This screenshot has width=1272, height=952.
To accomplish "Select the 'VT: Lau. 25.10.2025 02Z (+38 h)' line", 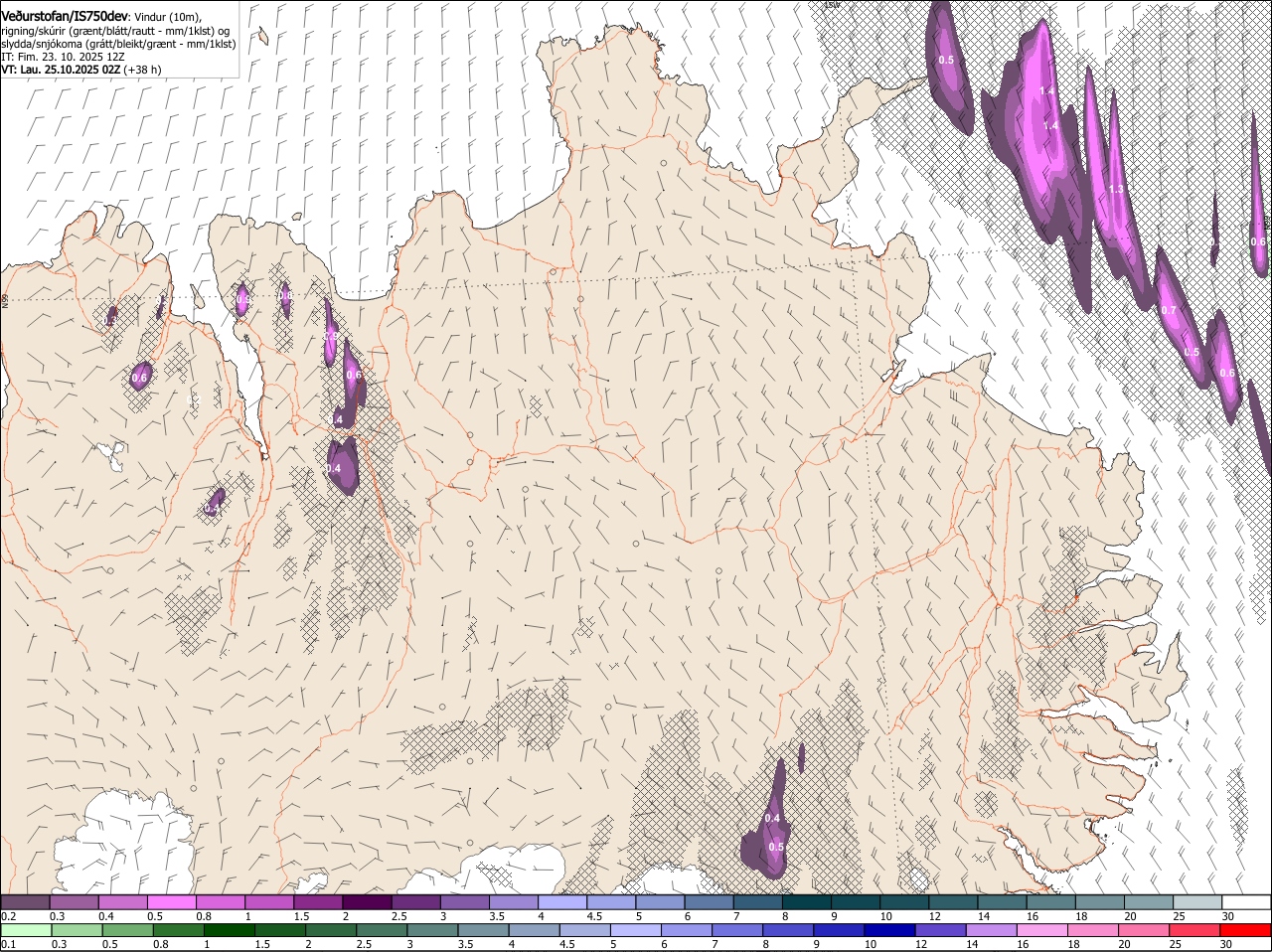I will 81,70.
